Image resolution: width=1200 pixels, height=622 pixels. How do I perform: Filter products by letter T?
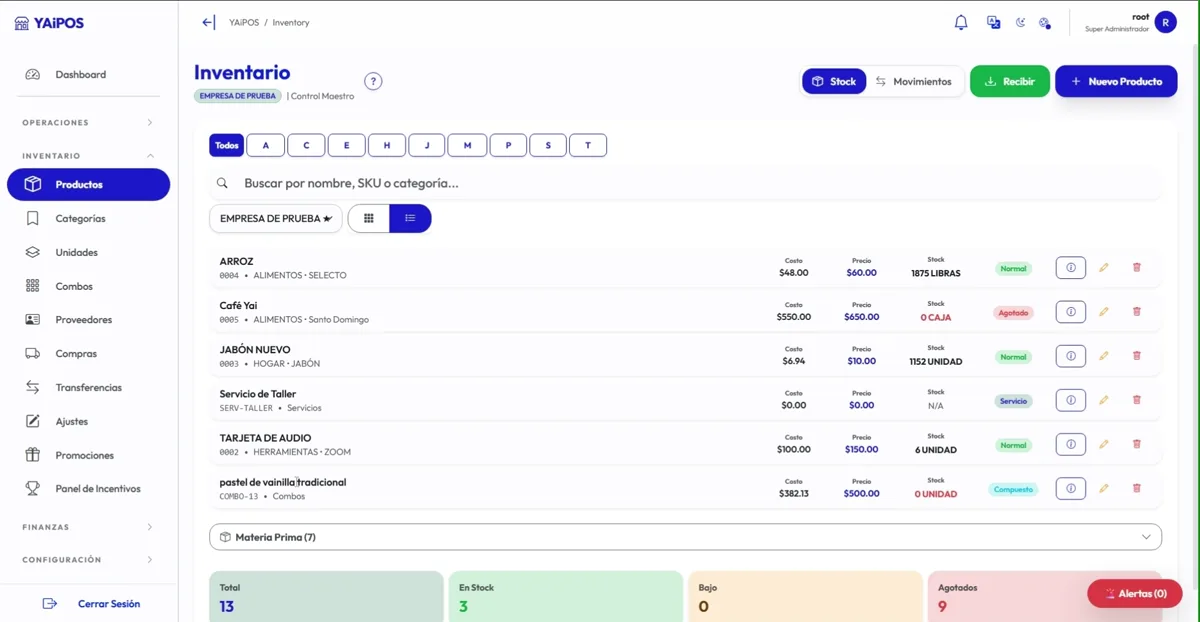pos(588,145)
